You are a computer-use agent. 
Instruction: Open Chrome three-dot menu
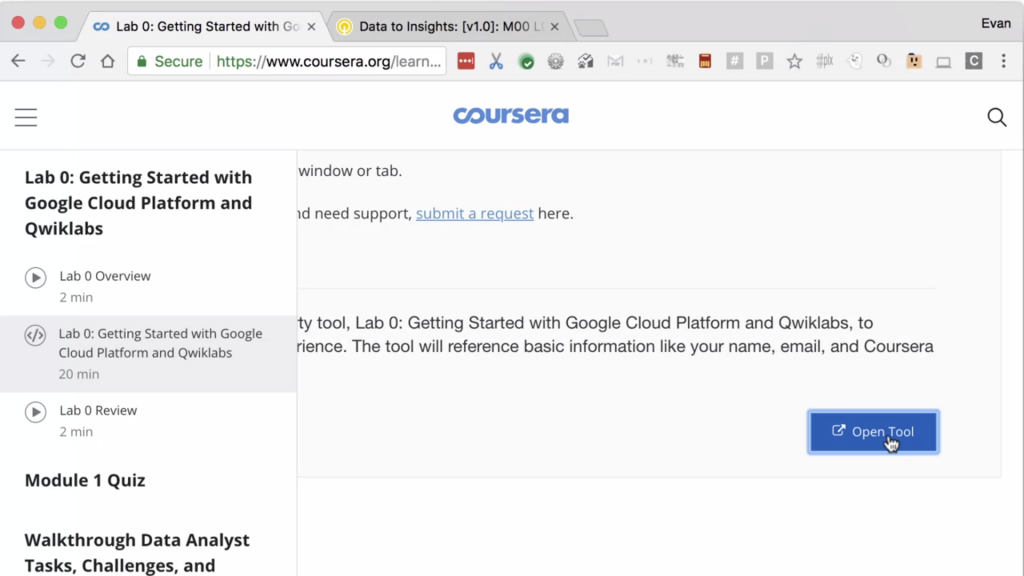[x=1003, y=61]
